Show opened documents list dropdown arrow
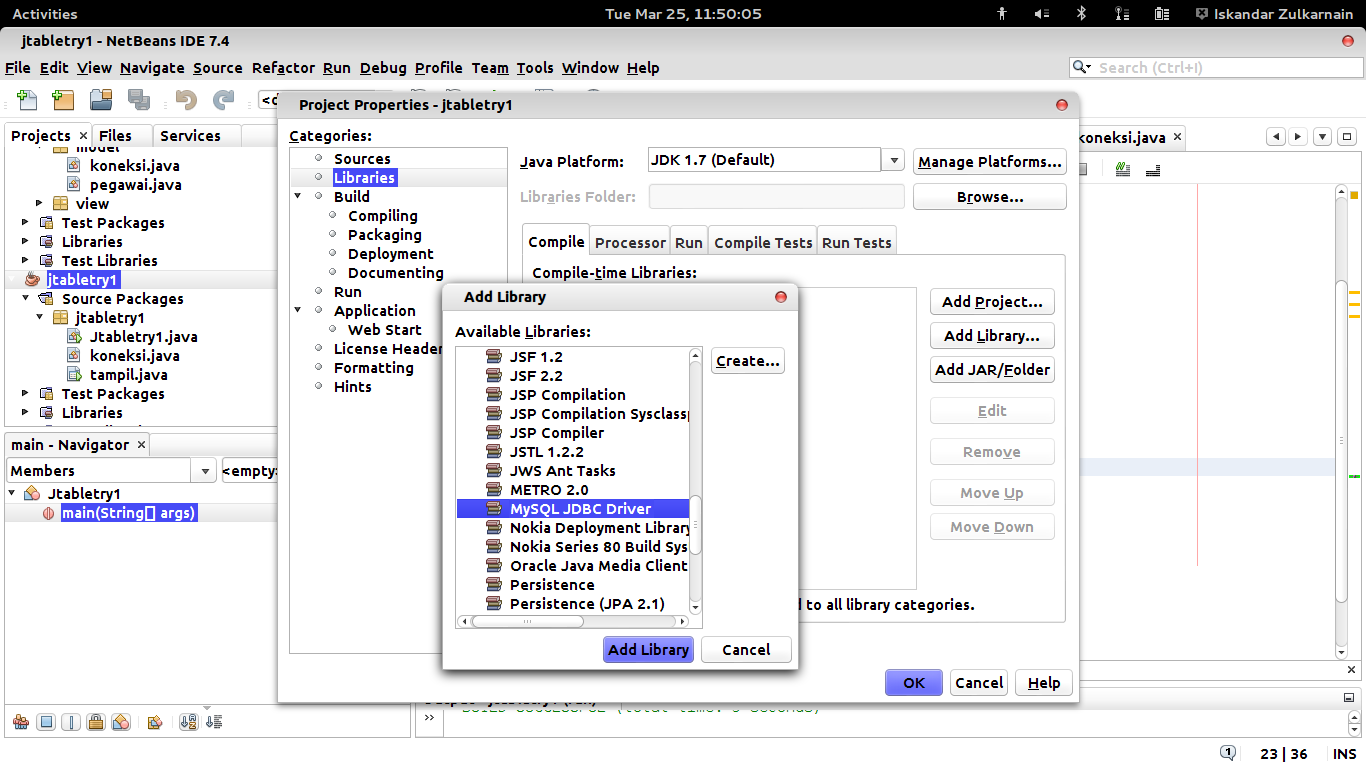Screen dimensions: 1366x768 [x=1322, y=137]
